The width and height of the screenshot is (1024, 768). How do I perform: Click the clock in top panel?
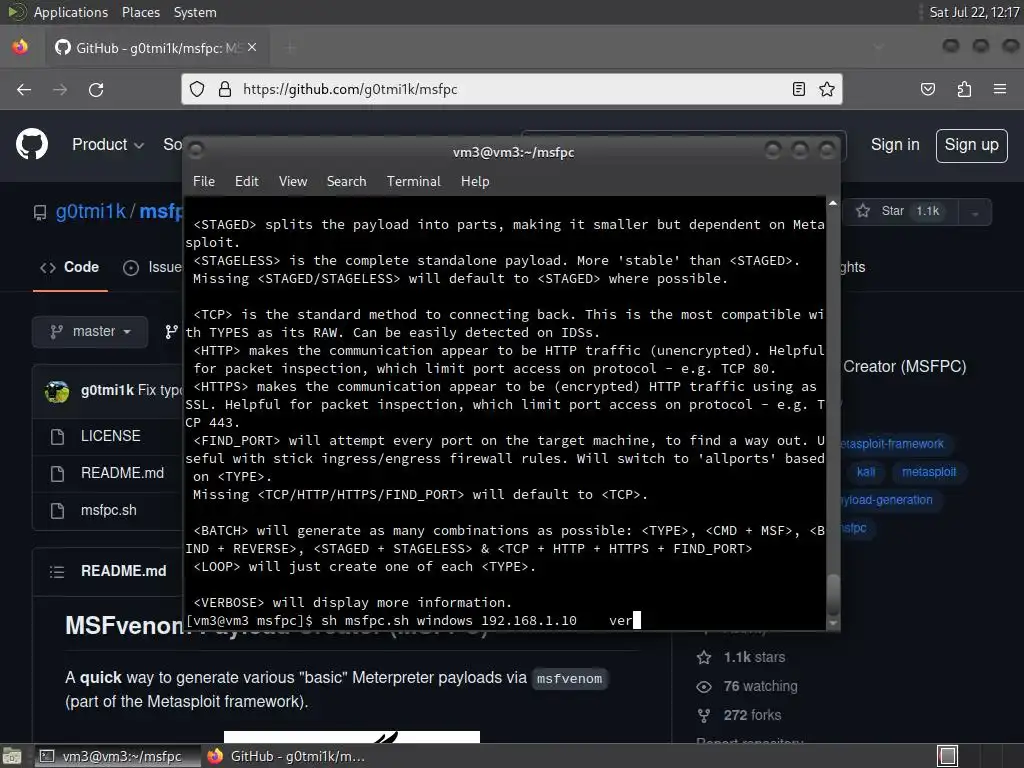point(974,12)
